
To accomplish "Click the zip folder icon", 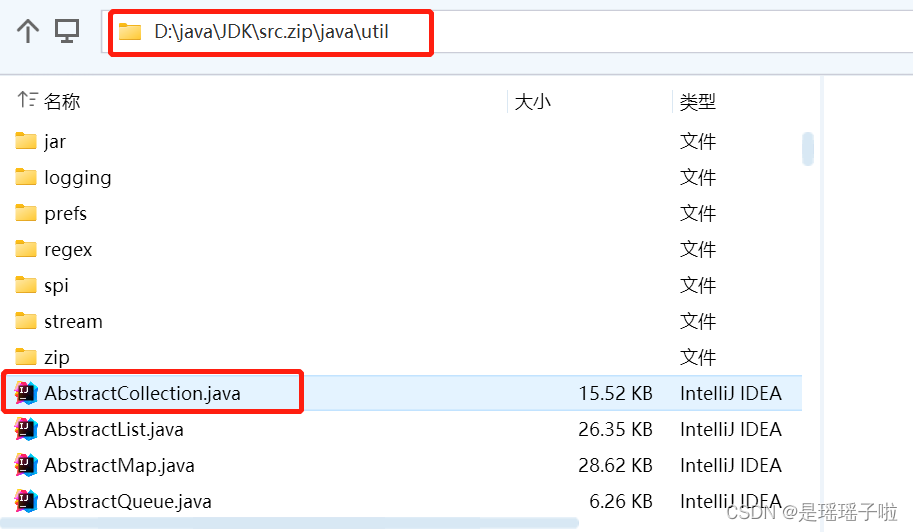I will (x=26, y=357).
